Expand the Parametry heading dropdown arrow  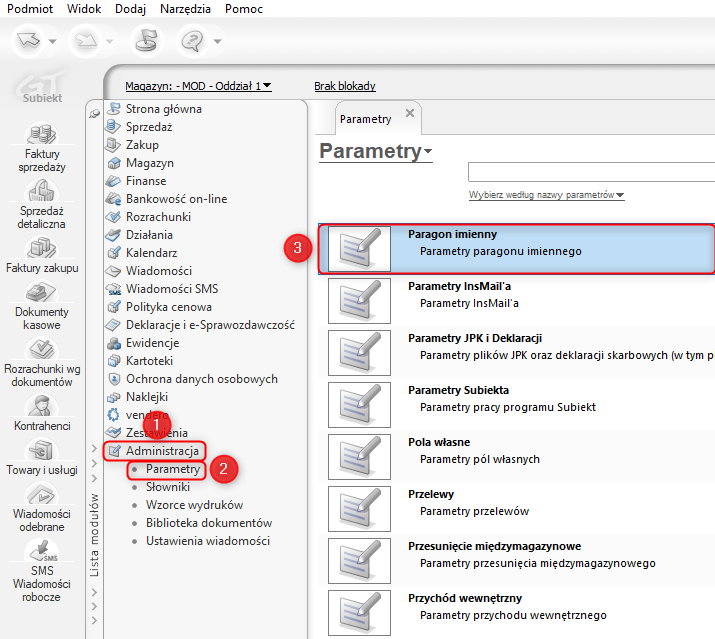pyautogui.click(x=428, y=152)
